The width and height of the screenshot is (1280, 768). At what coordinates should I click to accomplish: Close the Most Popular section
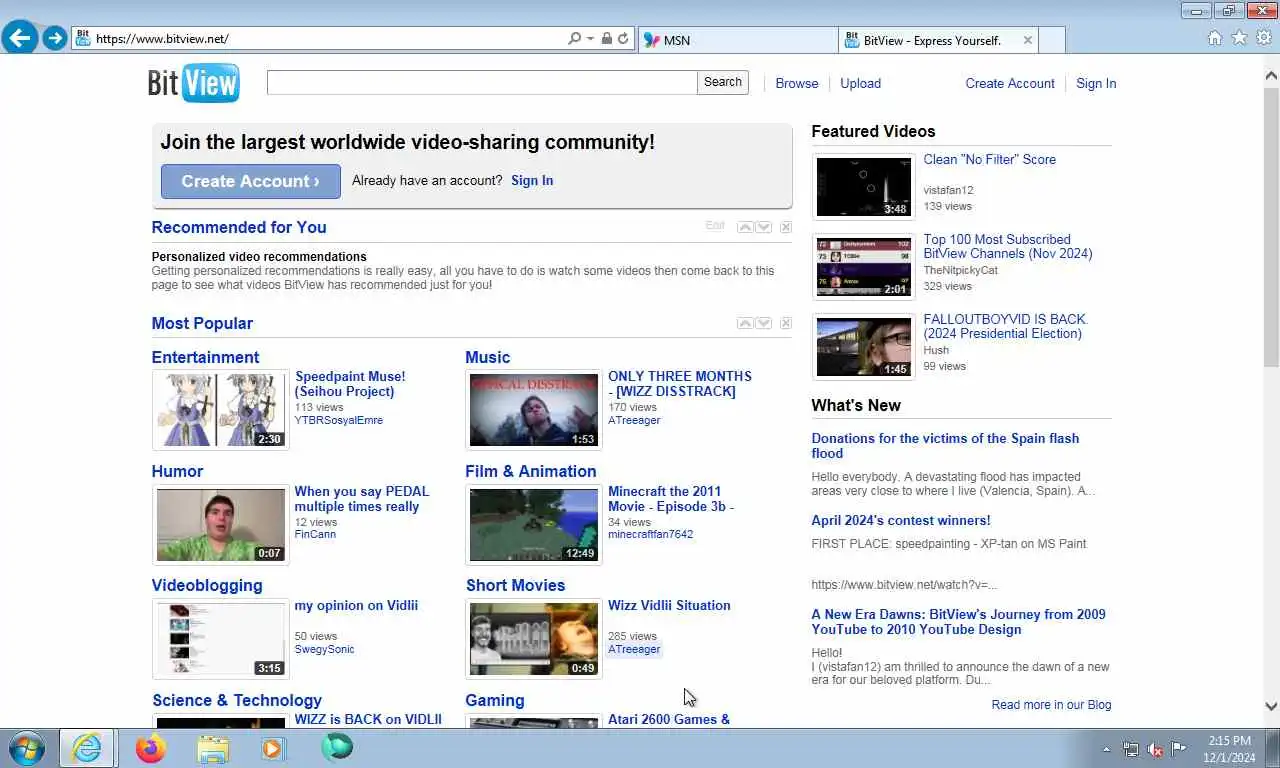(786, 323)
